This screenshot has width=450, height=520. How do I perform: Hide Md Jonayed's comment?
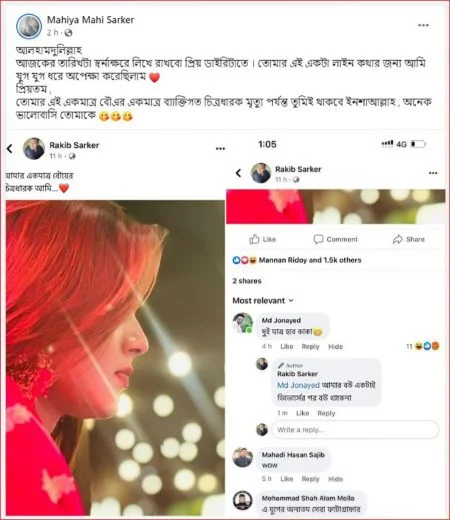335,347
